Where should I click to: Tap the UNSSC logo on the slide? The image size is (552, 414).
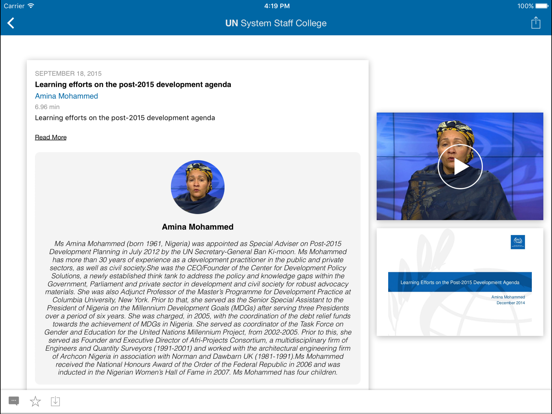coord(518,242)
